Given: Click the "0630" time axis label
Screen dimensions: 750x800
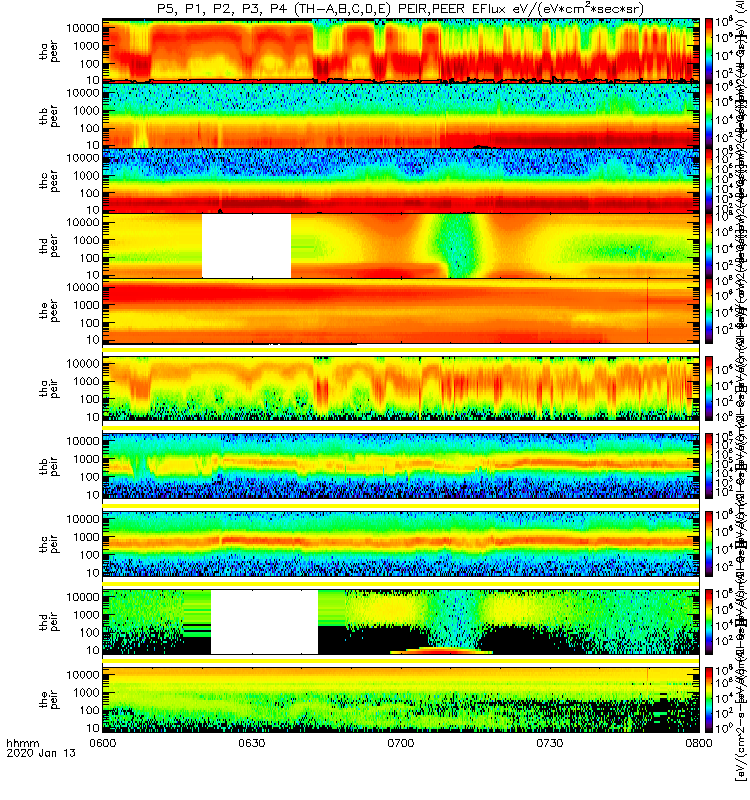Looking at the screenshot, I should tap(252, 743).
